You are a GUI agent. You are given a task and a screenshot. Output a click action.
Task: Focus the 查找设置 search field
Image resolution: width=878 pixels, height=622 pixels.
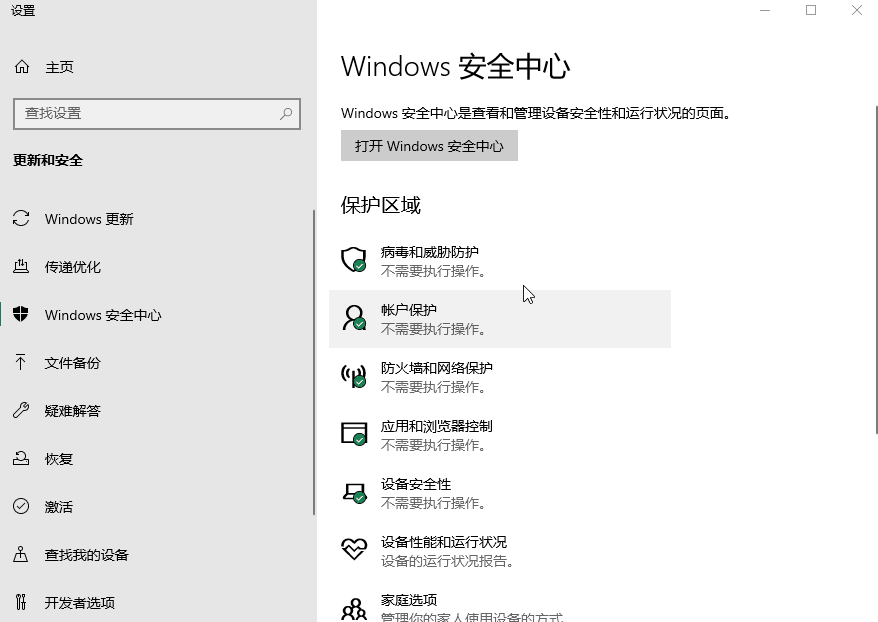pos(157,114)
